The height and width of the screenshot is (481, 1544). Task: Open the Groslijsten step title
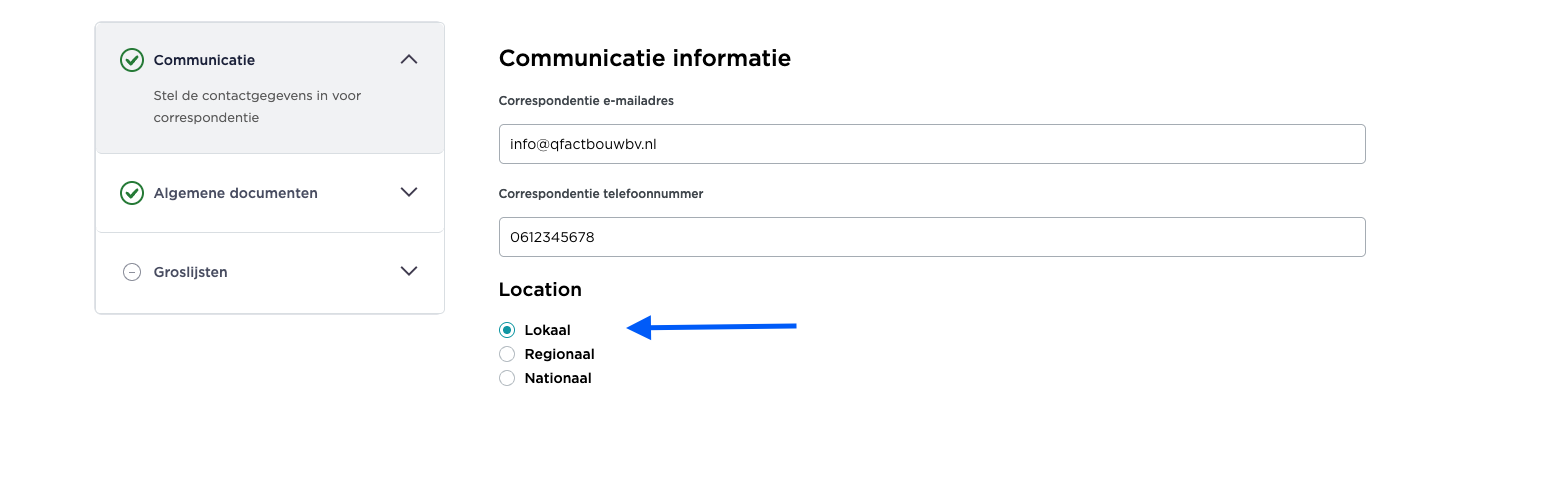pyautogui.click(x=190, y=272)
